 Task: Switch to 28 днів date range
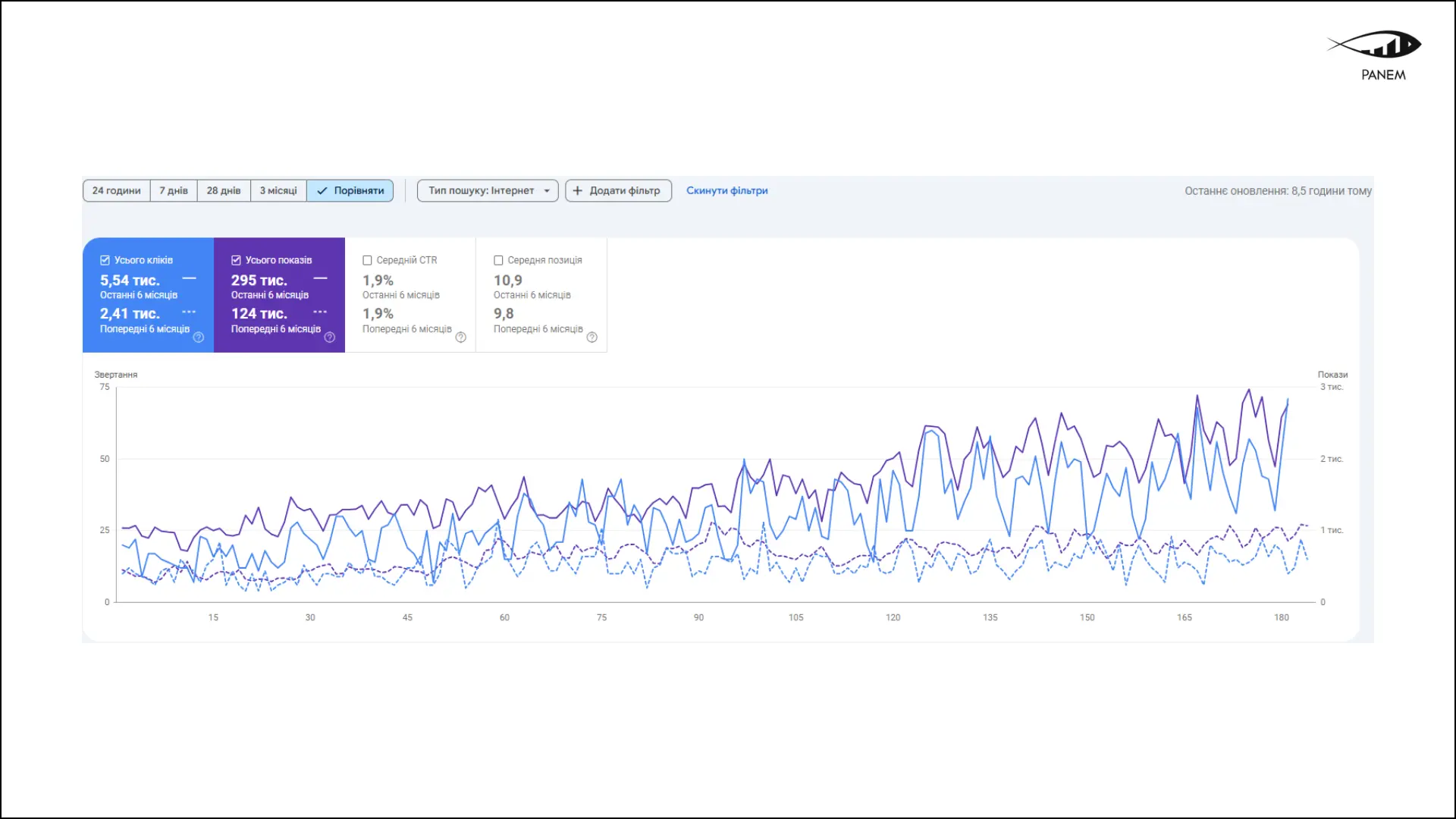224,191
